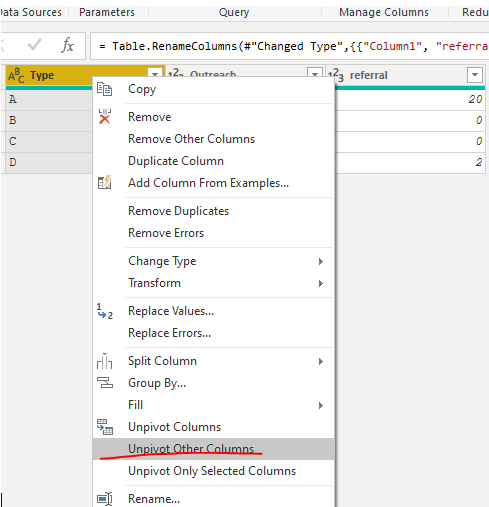Expand the Fill submenu

pyautogui.click(x=321, y=405)
